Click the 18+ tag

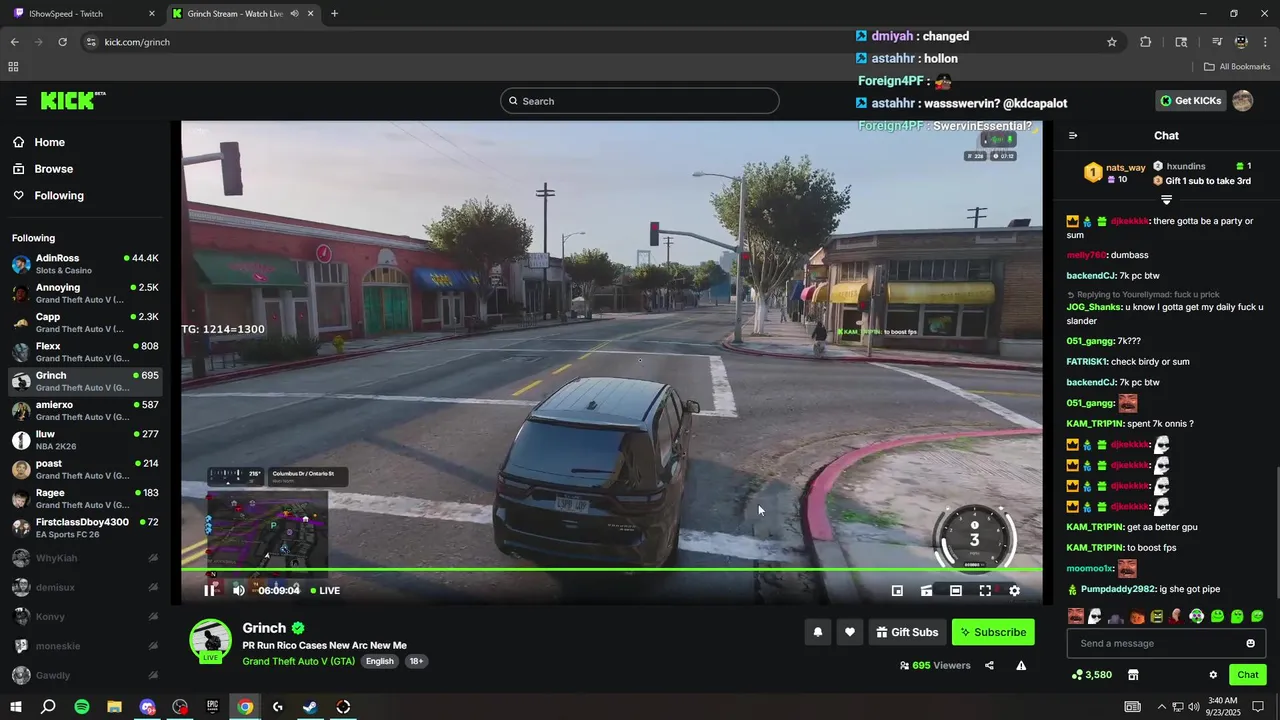click(416, 661)
